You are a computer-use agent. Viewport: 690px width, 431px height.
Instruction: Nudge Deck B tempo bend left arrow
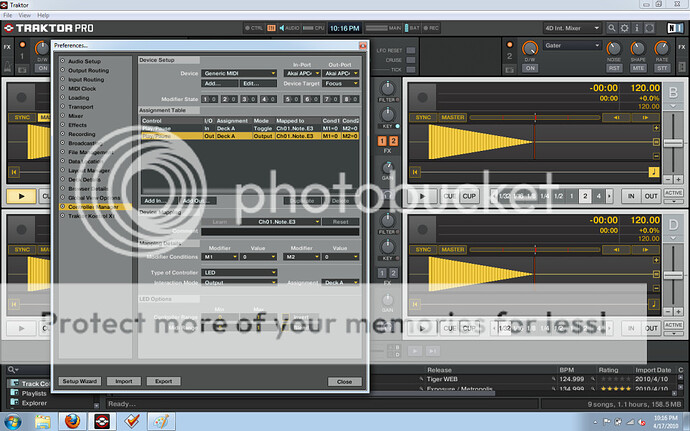tap(616, 118)
